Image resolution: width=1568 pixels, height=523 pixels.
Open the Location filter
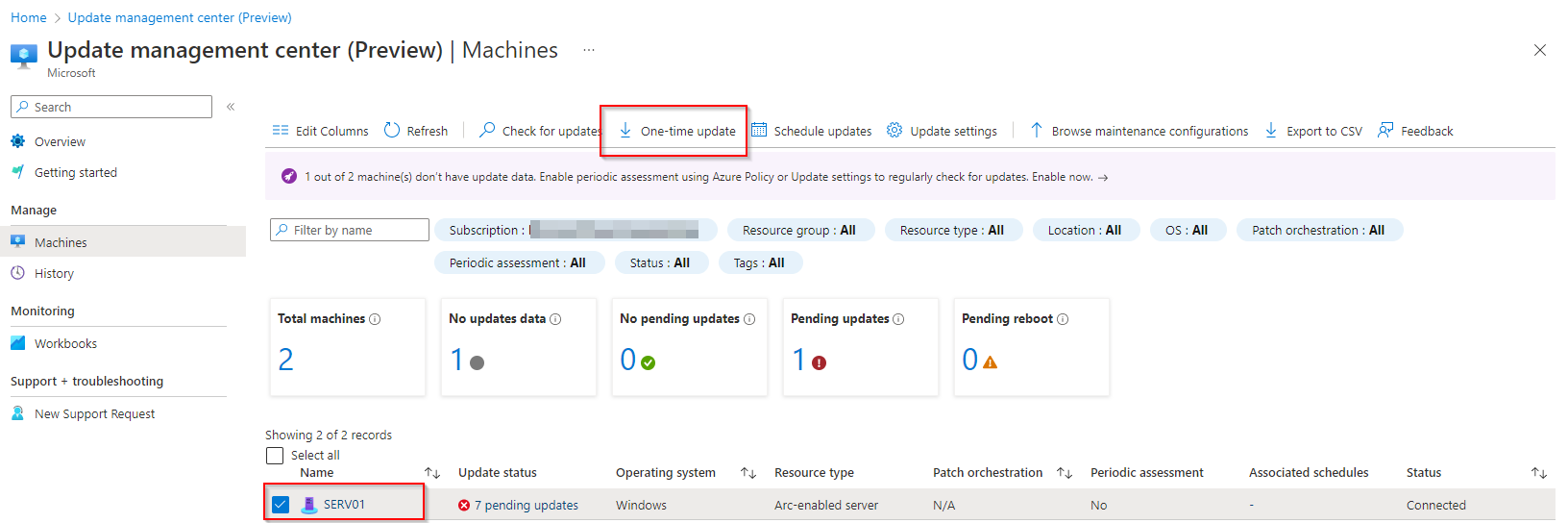coord(1085,230)
